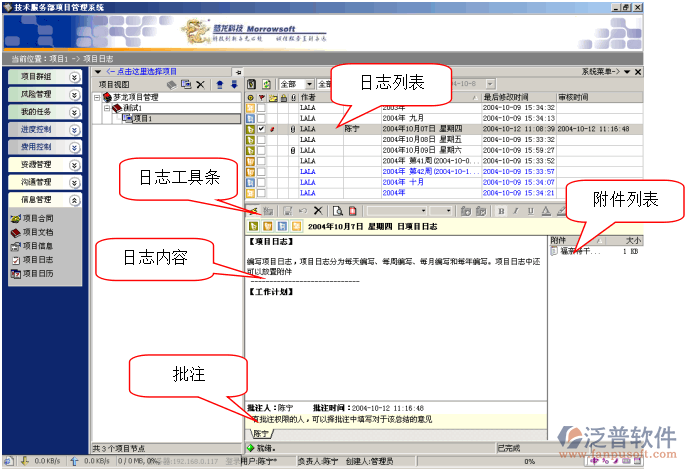Viewport: 687px width, 470px height.
Task: Click the Italic formatting icon
Action: point(516,211)
